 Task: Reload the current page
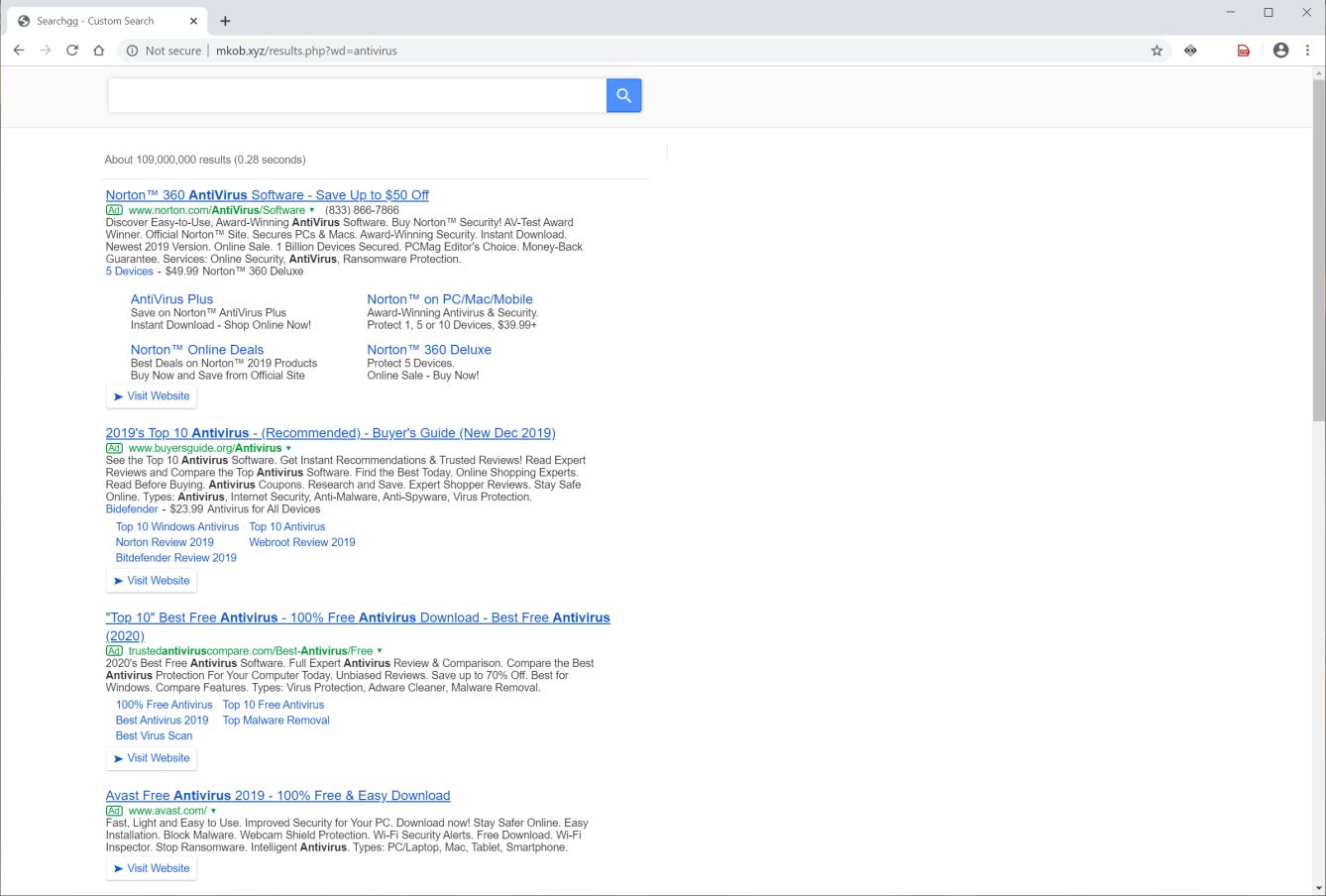pos(72,51)
